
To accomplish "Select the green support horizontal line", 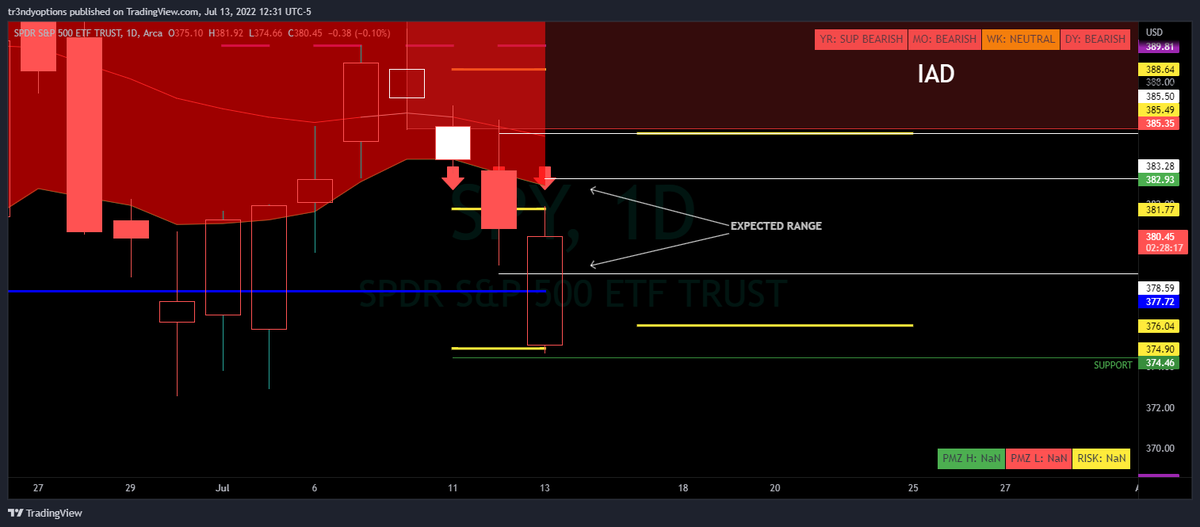I will coord(795,357).
